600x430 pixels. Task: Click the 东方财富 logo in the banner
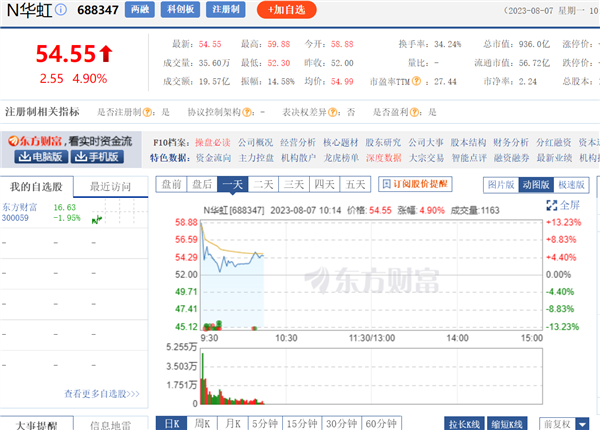[x=35, y=141]
